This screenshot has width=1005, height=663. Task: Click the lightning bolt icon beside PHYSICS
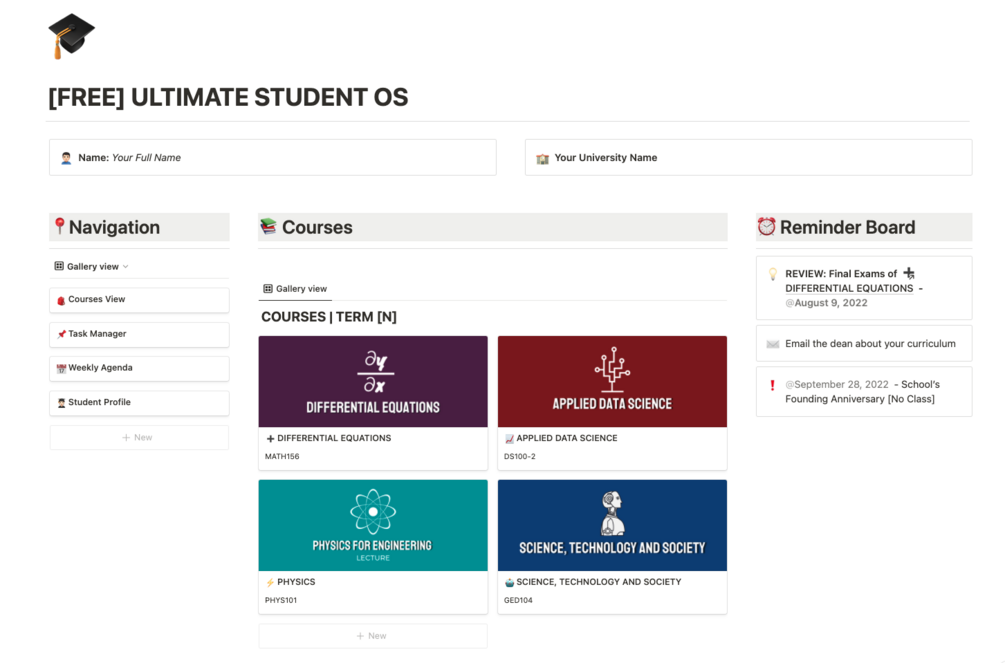pos(270,582)
